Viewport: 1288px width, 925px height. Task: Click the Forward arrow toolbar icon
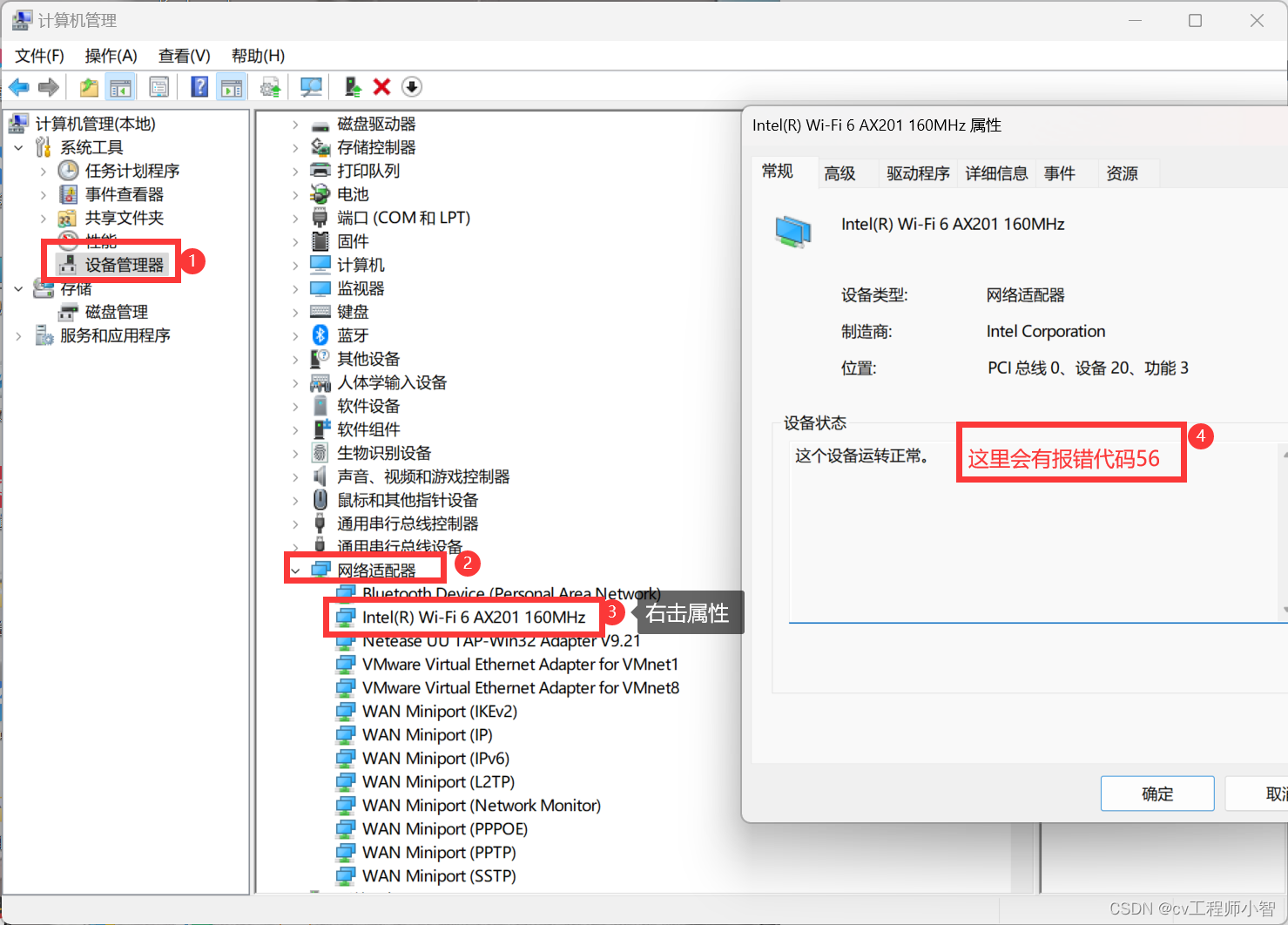[49, 87]
